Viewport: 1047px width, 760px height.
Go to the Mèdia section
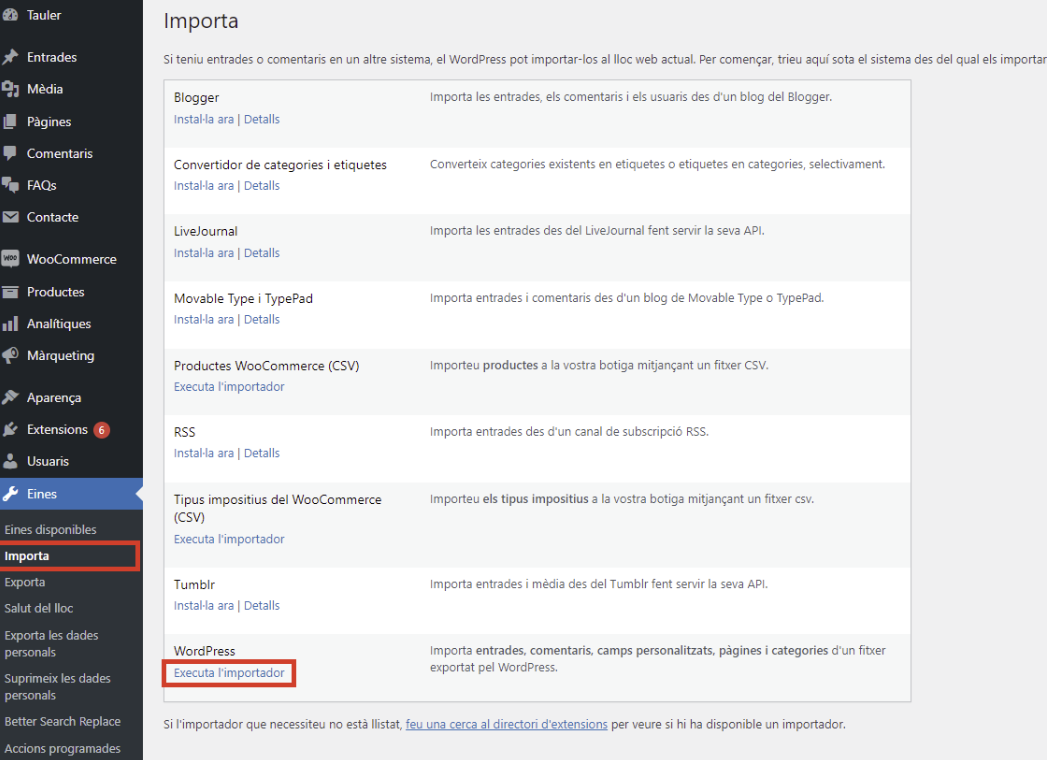(45, 89)
